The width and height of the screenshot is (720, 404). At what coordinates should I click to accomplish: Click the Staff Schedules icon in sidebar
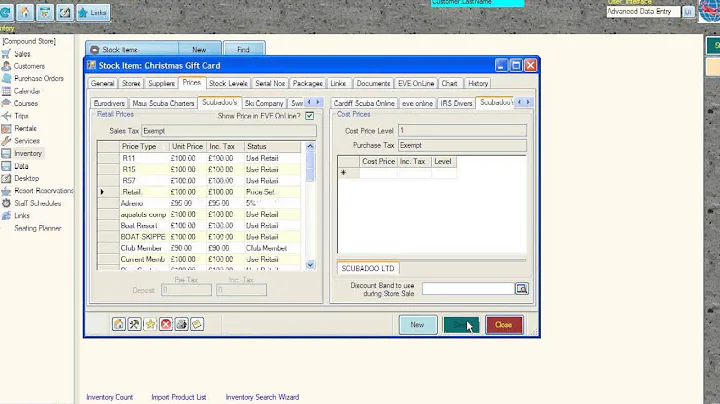coord(6,203)
